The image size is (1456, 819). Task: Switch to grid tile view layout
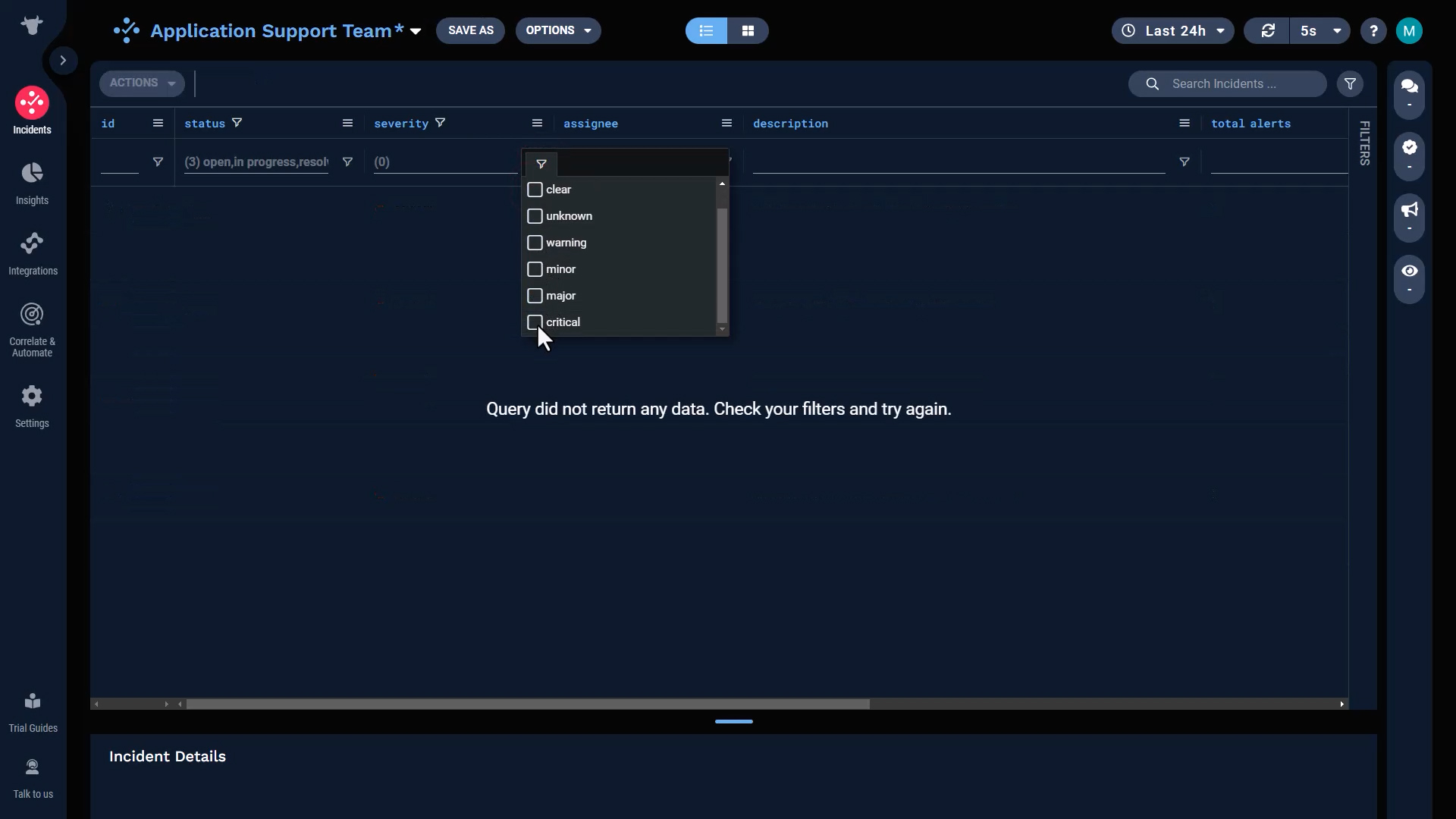(x=748, y=30)
